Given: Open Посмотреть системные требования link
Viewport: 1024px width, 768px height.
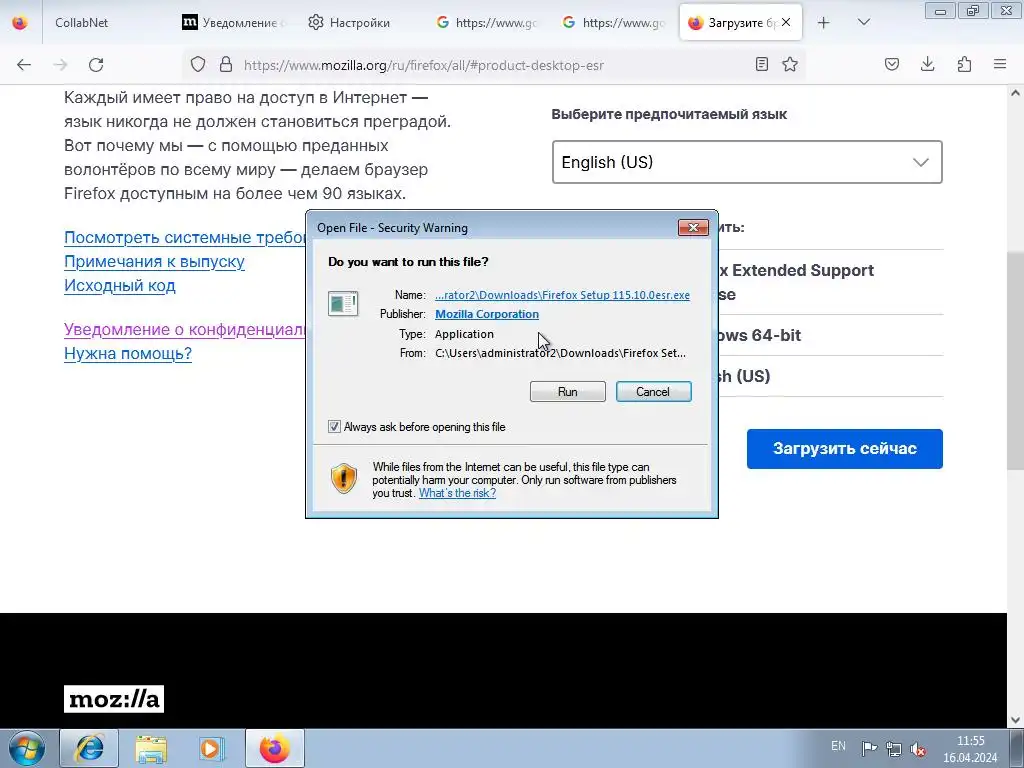Looking at the screenshot, I should [185, 238].
